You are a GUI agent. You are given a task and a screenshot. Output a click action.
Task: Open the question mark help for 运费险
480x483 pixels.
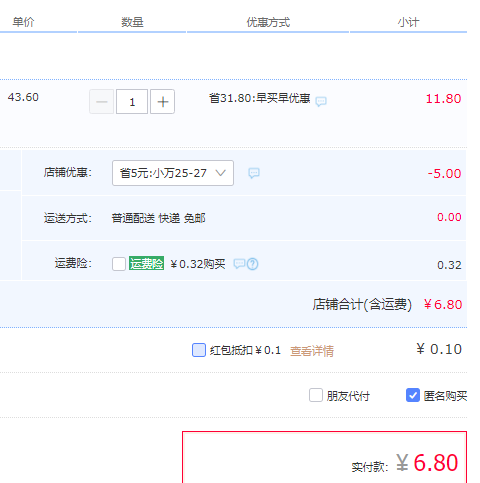[x=252, y=264]
